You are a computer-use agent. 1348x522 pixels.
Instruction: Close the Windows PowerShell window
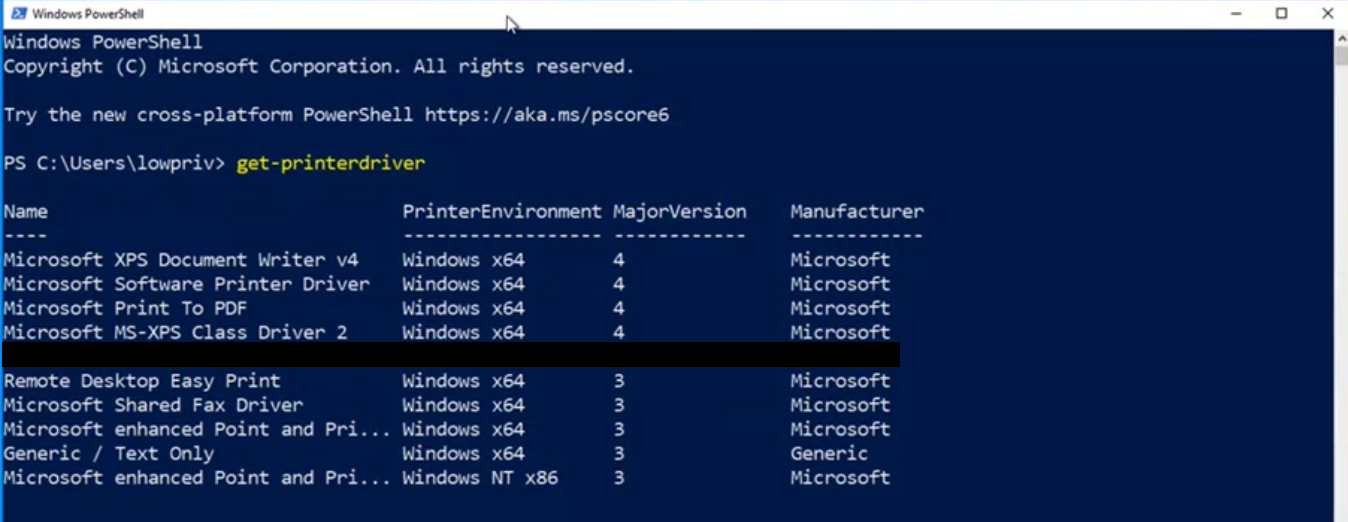pos(1327,14)
